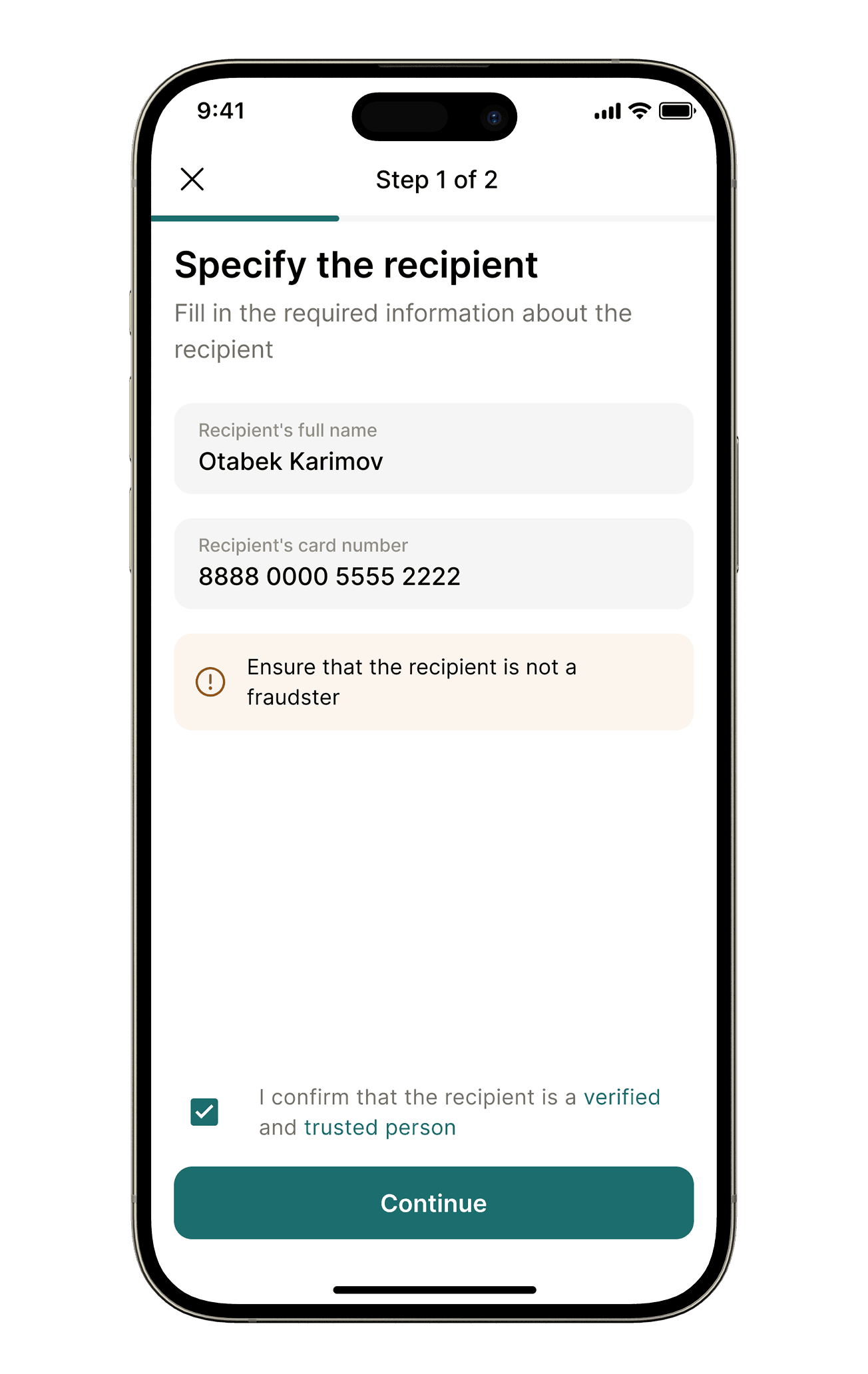Tap the 'Specify the recipient' heading
The height and width of the screenshot is (1374, 868).
355,265
